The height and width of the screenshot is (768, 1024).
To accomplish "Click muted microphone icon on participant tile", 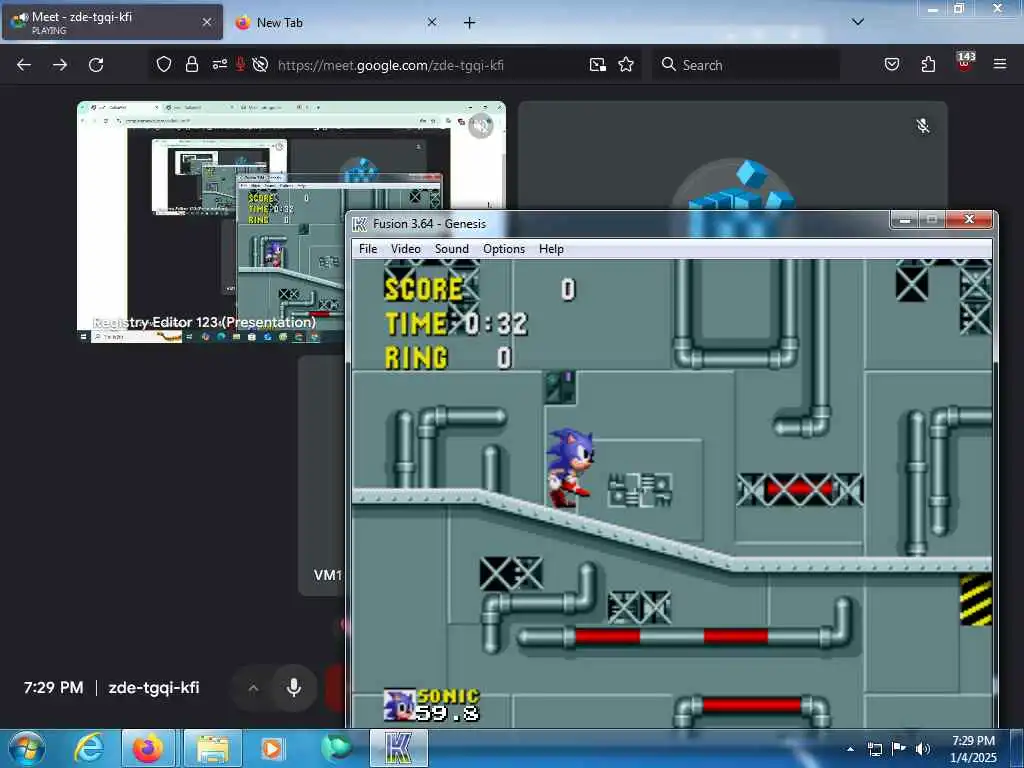I will tap(922, 125).
